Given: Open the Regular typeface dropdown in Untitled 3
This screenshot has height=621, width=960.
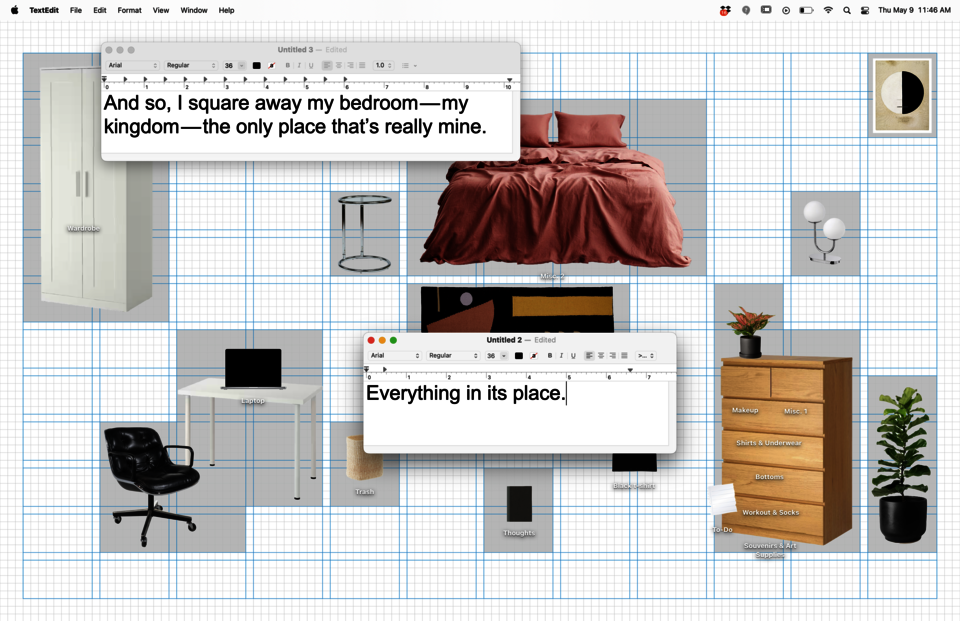Looking at the screenshot, I should pos(191,65).
